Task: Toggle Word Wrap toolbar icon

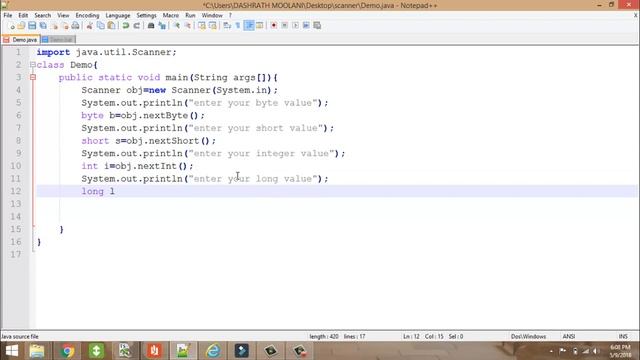Action: coord(227,26)
